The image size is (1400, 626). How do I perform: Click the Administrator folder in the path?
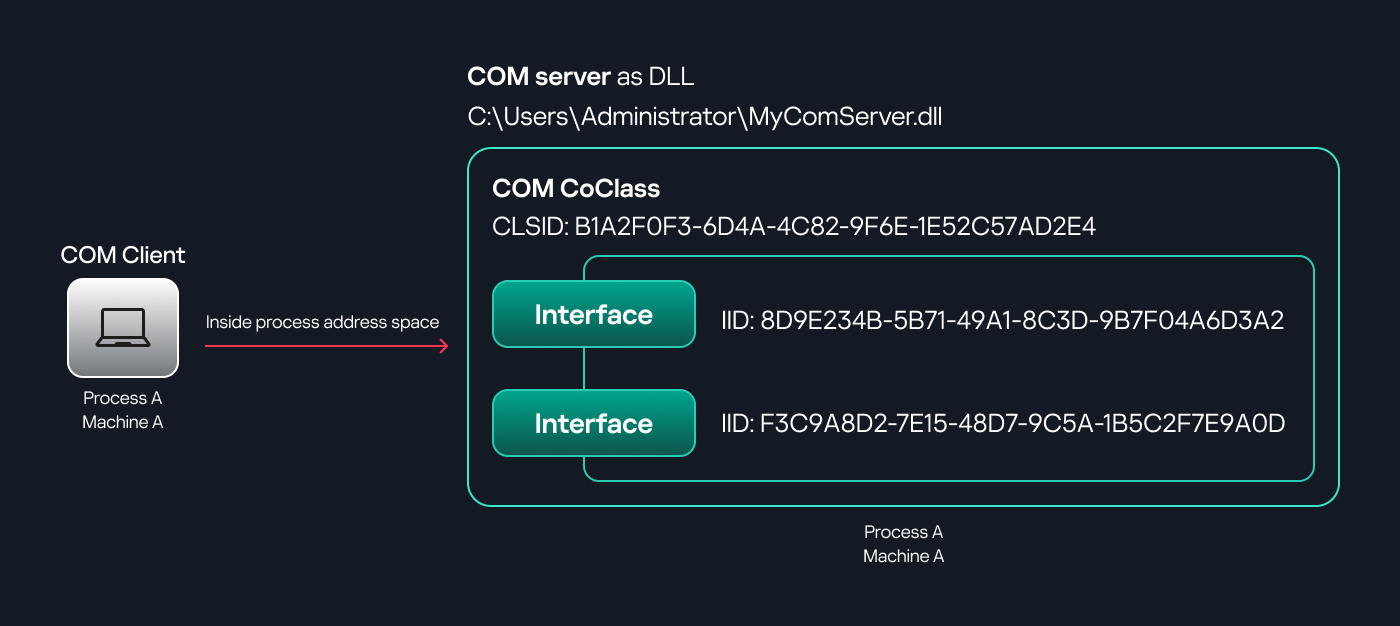coord(660,117)
